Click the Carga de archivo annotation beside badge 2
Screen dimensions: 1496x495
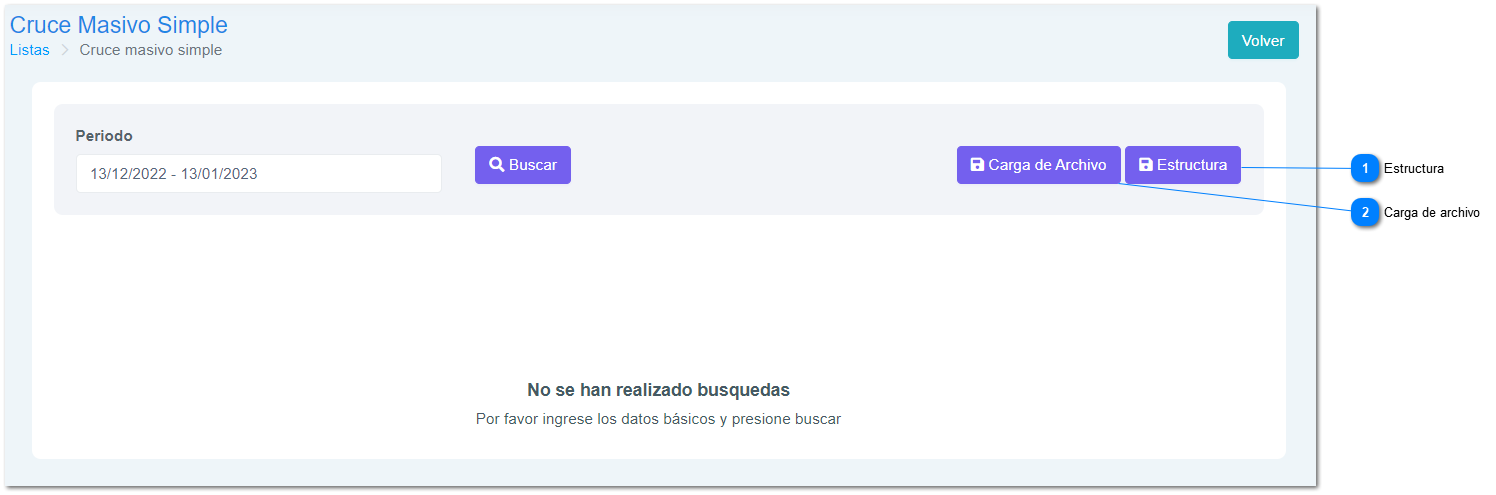click(1431, 212)
